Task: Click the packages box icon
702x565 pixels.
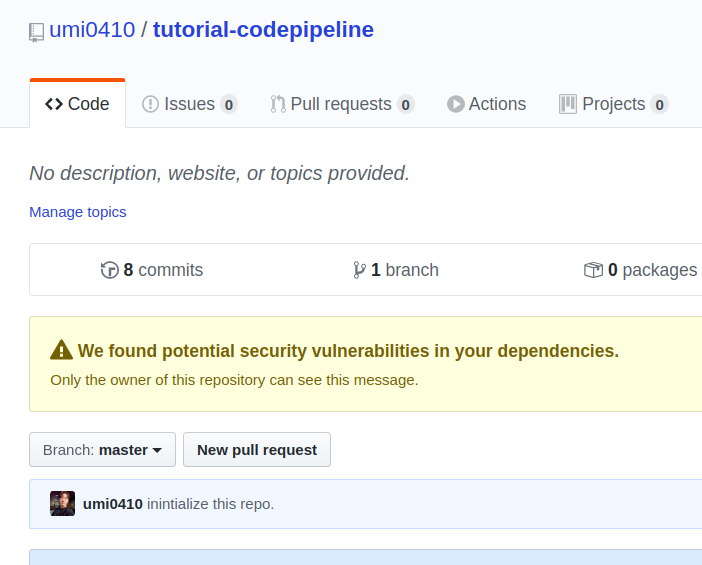Action: pos(594,270)
